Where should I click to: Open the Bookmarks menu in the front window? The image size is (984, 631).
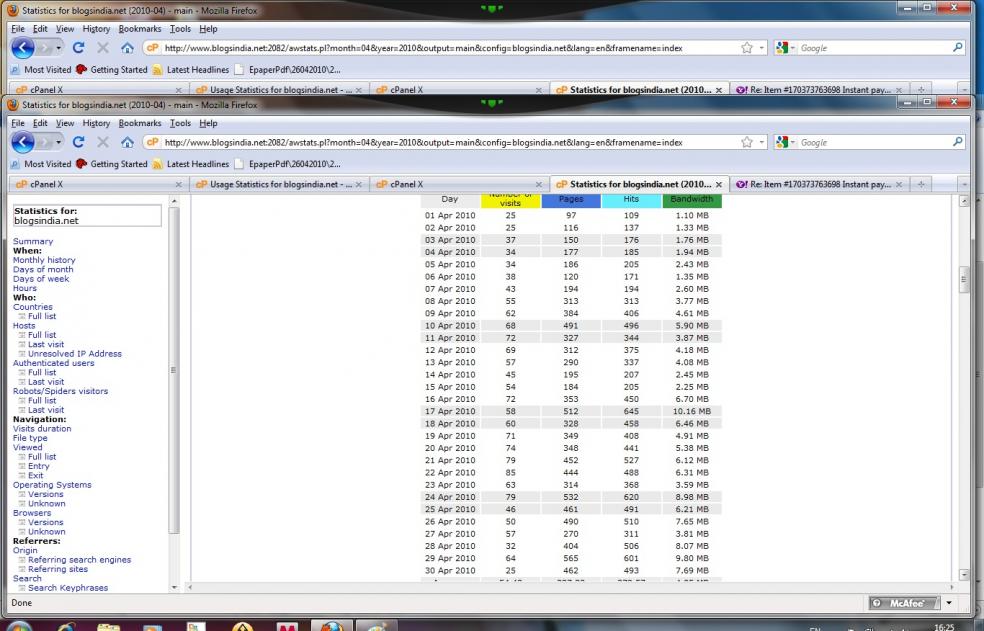coord(139,123)
